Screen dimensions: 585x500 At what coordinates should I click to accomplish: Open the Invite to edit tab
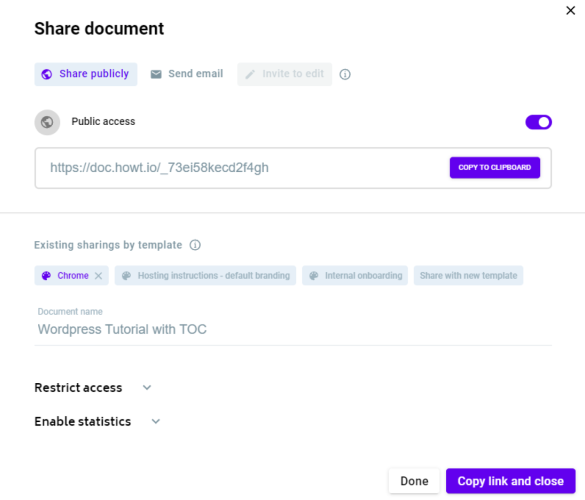[x=285, y=74]
